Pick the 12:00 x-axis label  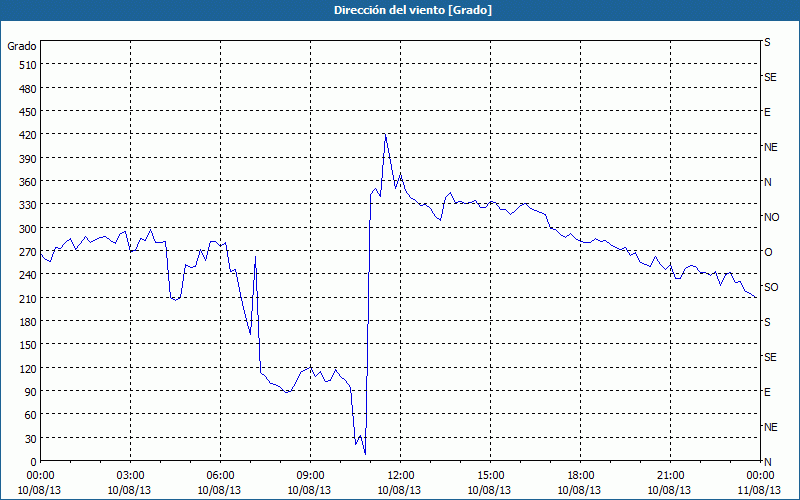401,476
